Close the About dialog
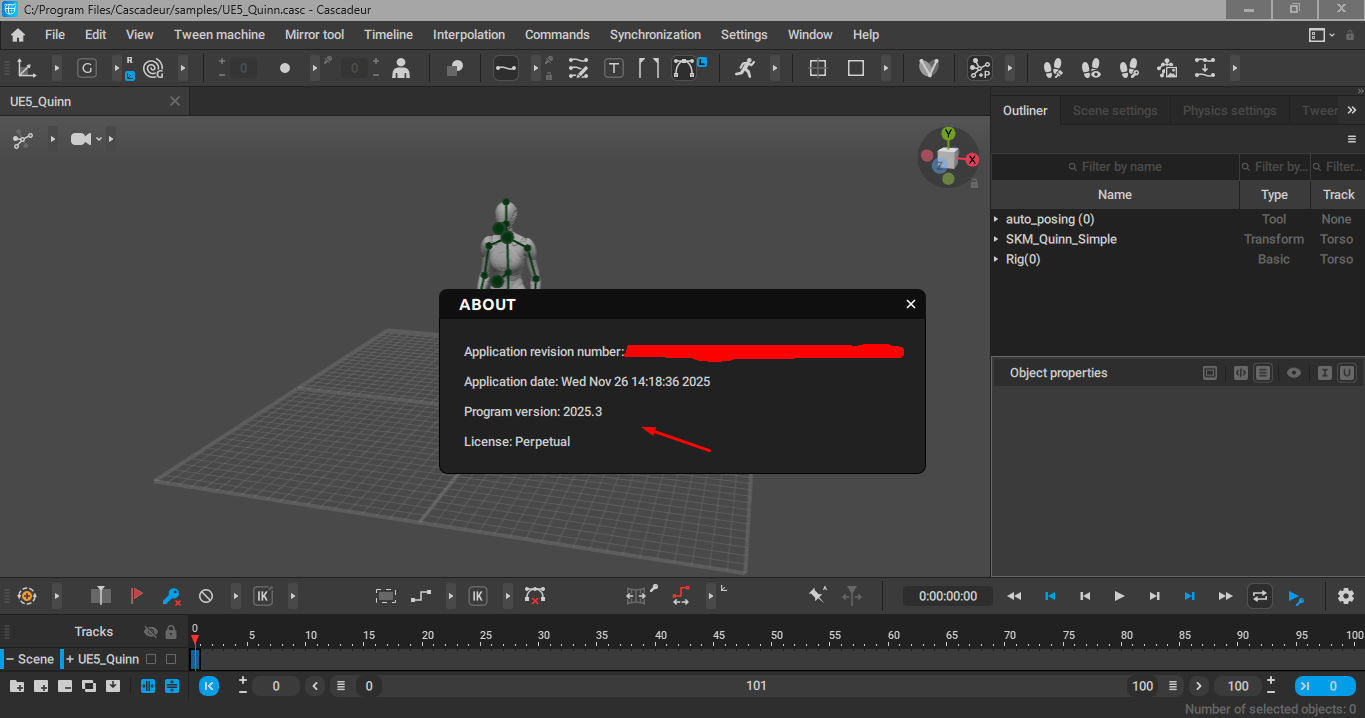Screen dimensions: 1365x718 tap(910, 304)
